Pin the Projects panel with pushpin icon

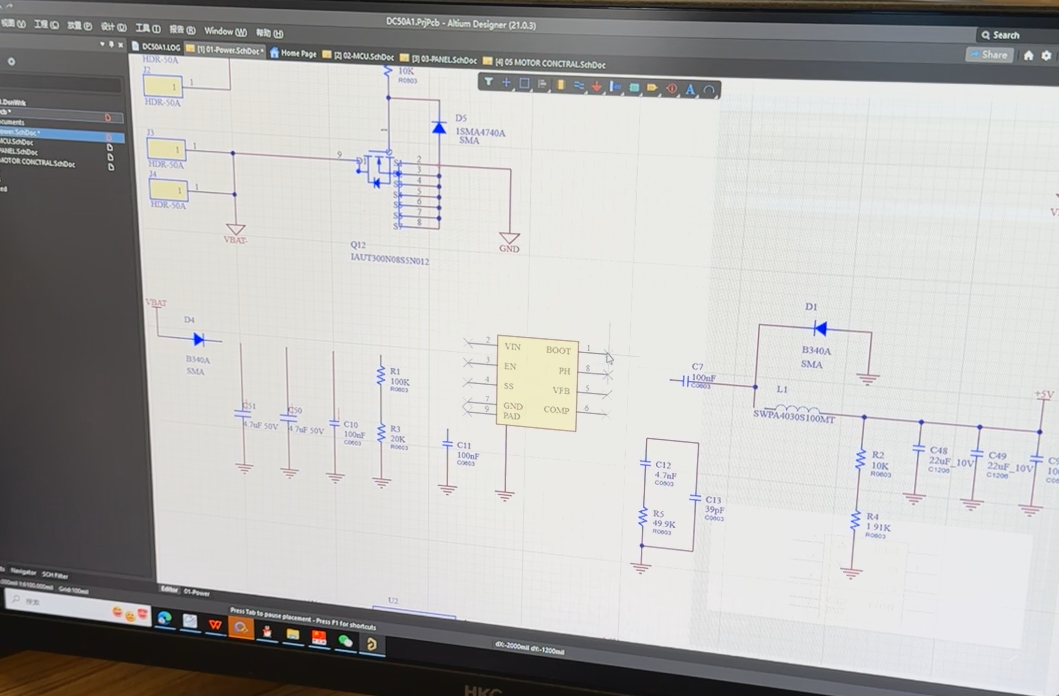point(111,45)
